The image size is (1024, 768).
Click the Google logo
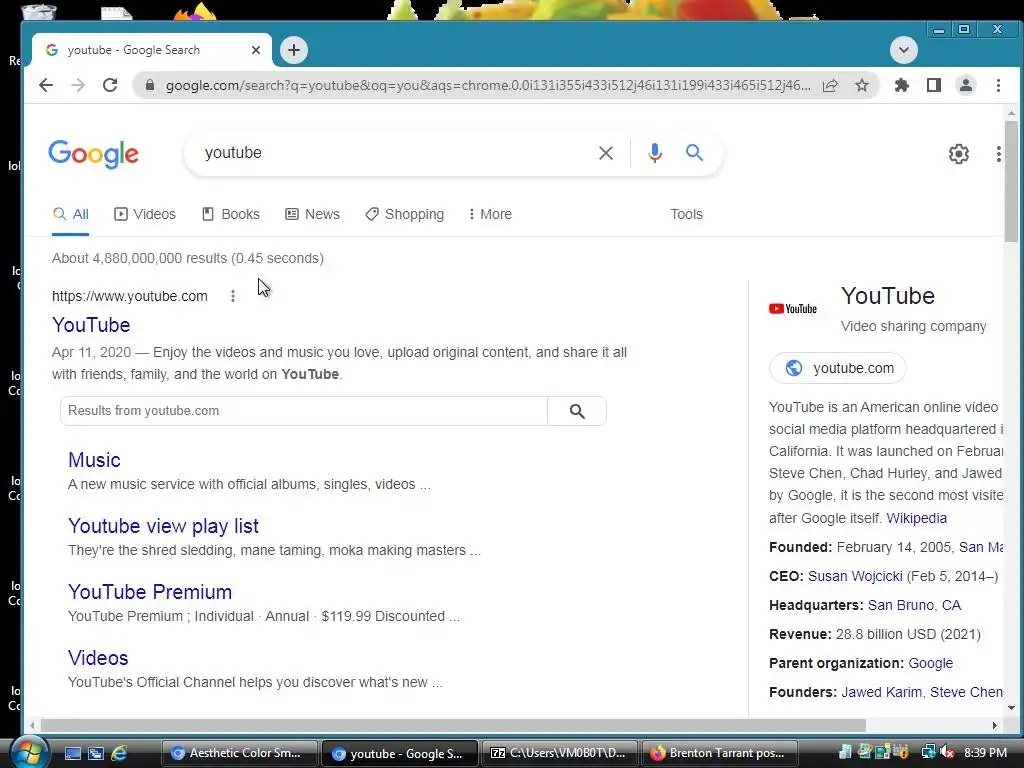[x=93, y=154]
